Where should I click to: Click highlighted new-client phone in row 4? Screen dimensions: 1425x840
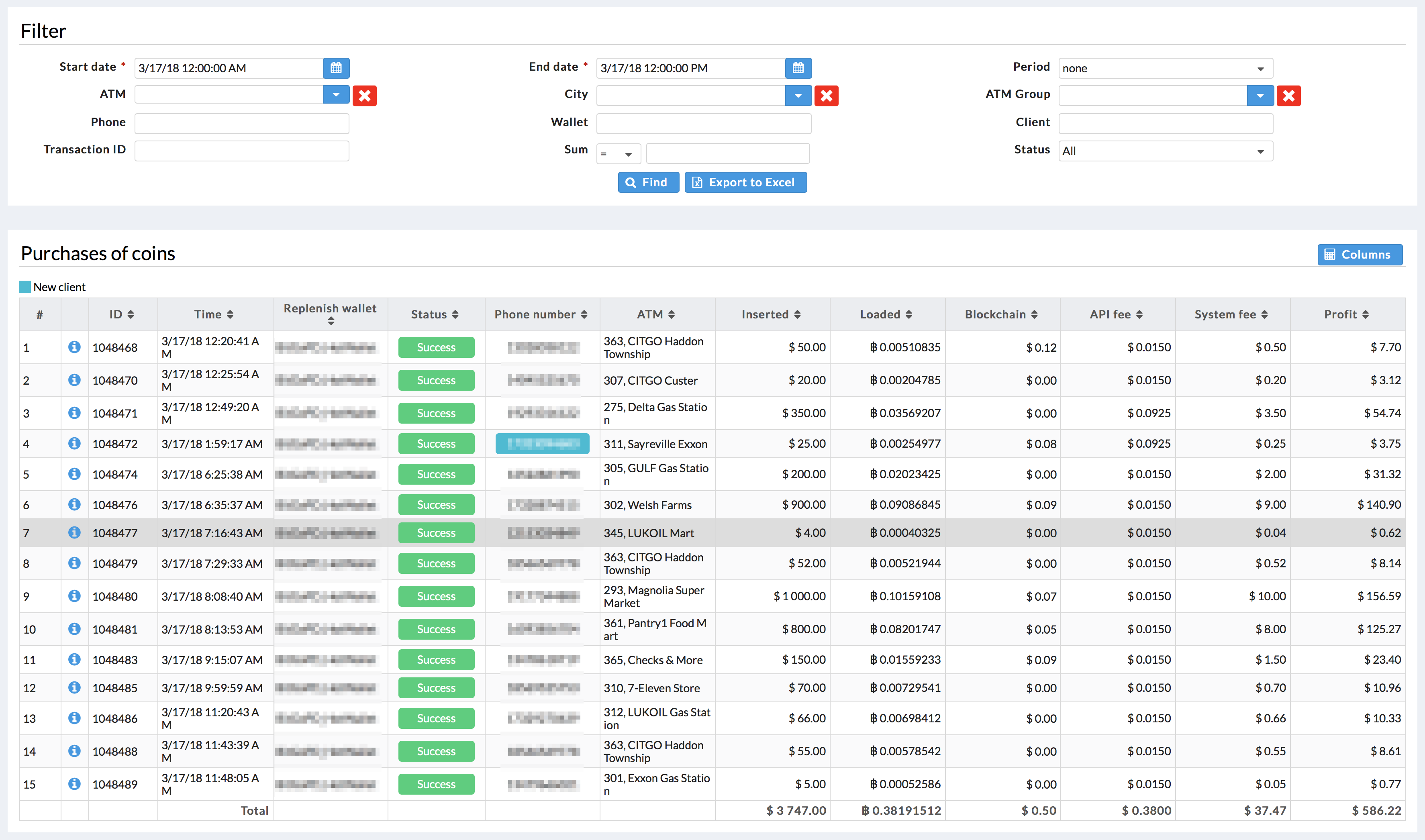pyautogui.click(x=542, y=444)
